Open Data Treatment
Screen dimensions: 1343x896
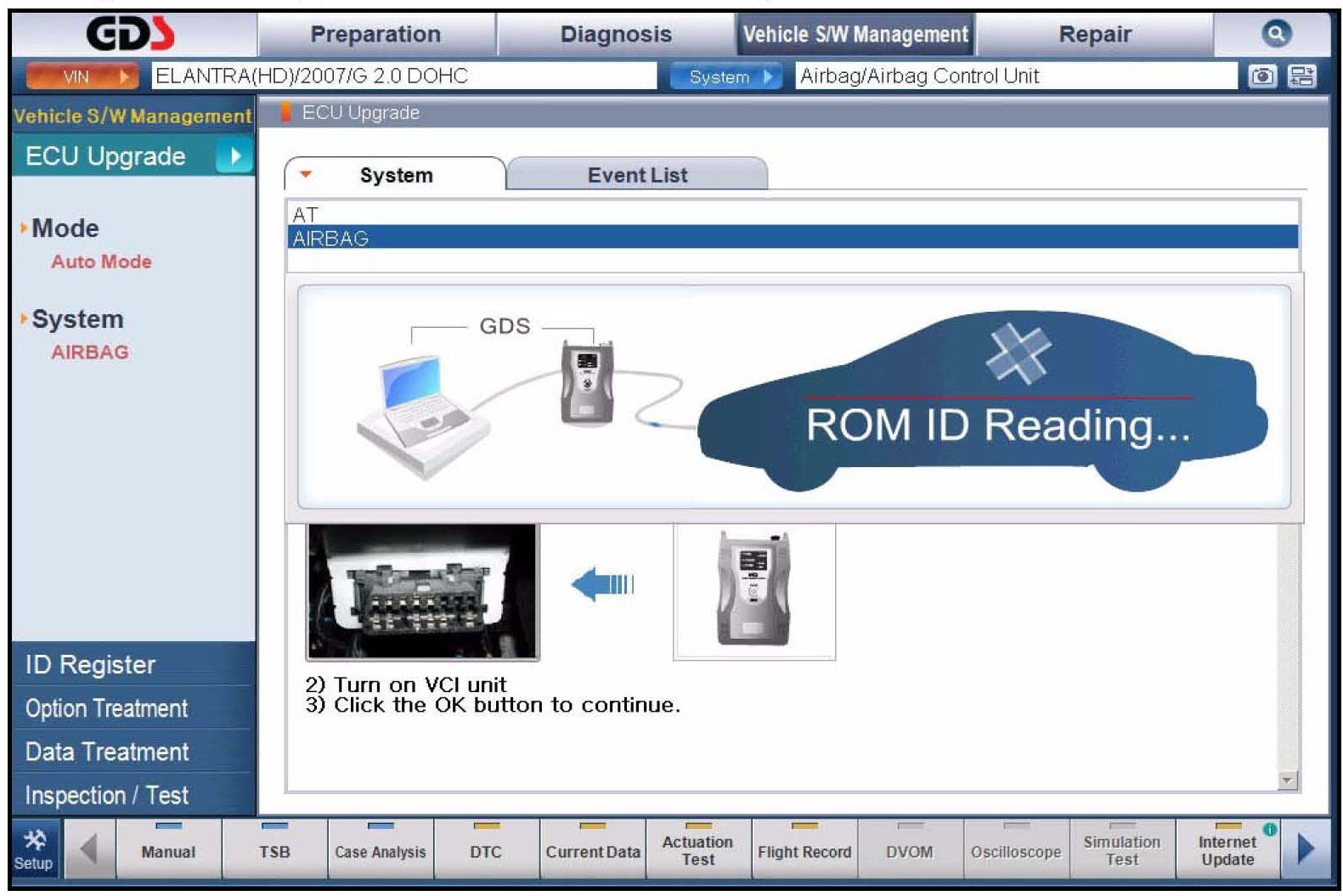click(x=133, y=752)
